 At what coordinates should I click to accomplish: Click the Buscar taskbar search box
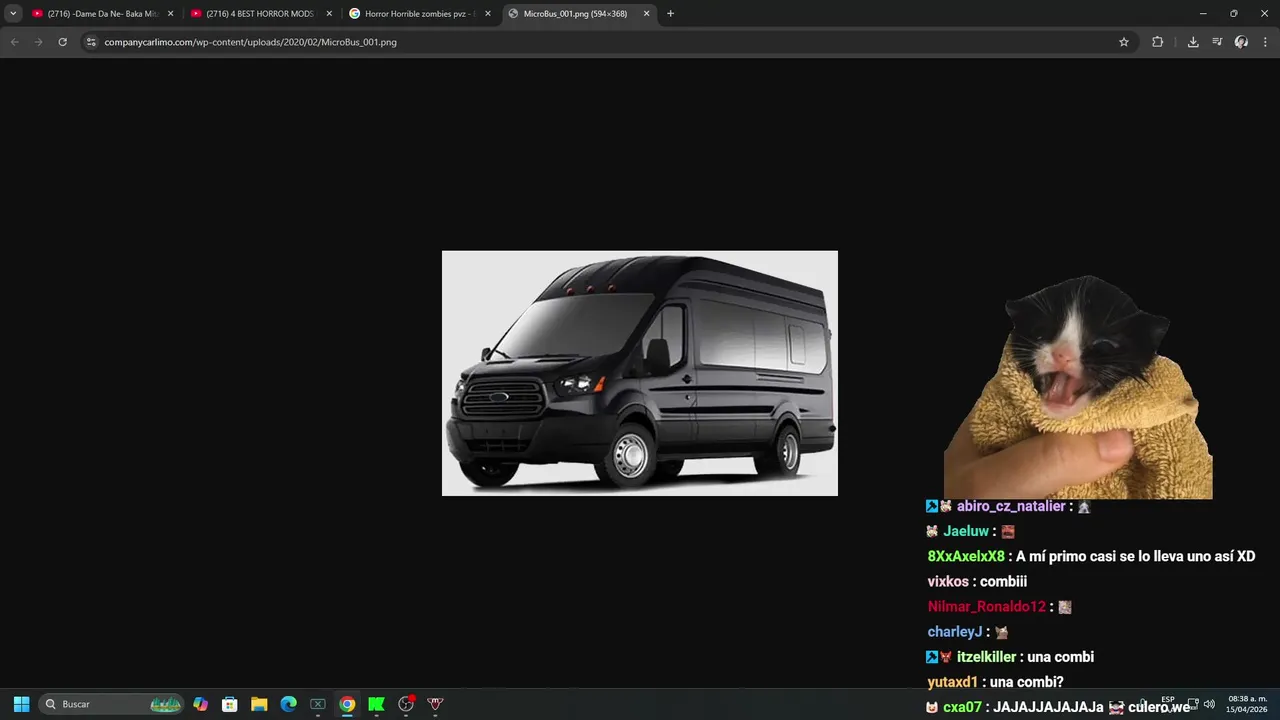tap(111, 704)
